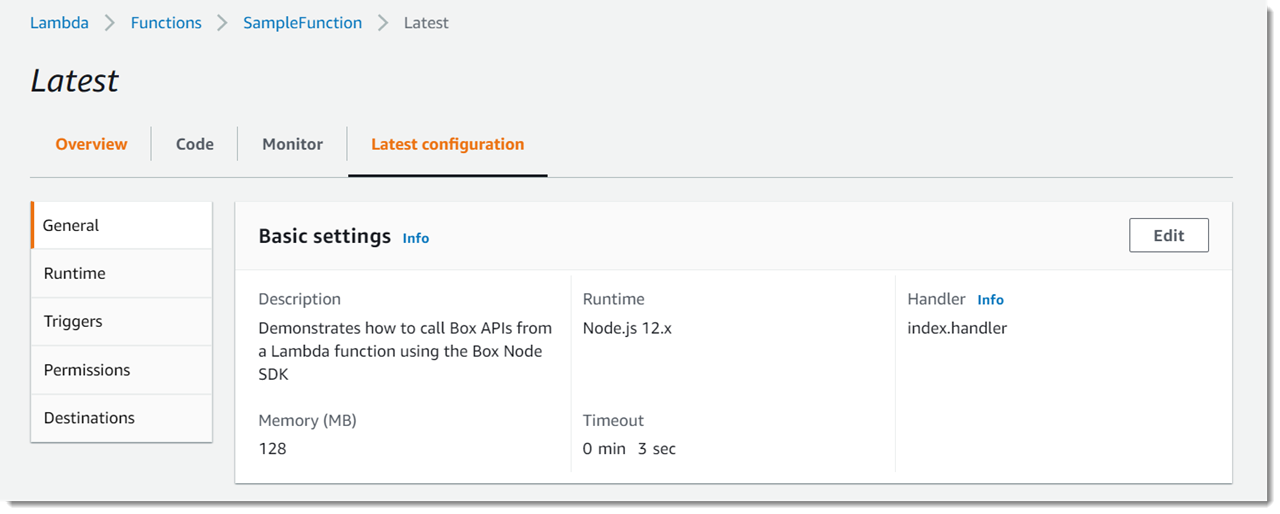Edit the Basic settings
Image resolution: width=1280 pixels, height=514 pixels.
pyautogui.click(x=1169, y=236)
